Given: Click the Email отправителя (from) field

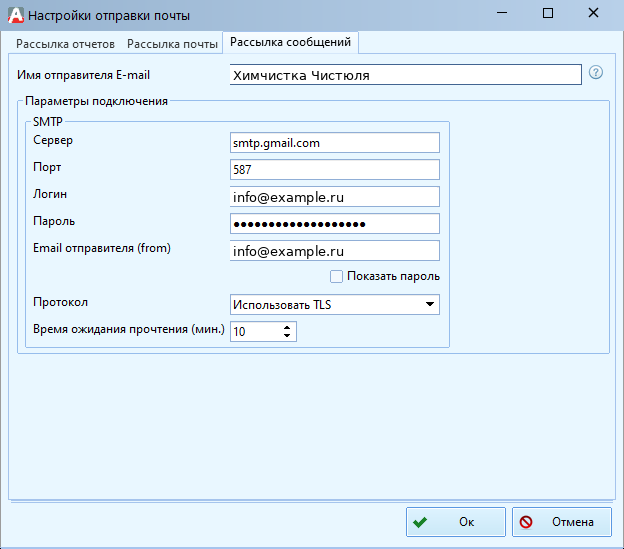Looking at the screenshot, I should point(335,251).
